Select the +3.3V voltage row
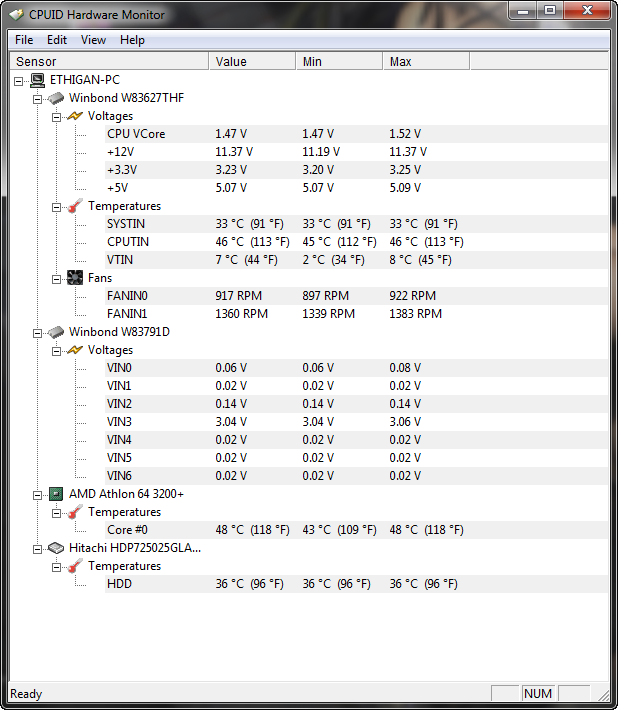618x710 pixels. click(x=356, y=170)
